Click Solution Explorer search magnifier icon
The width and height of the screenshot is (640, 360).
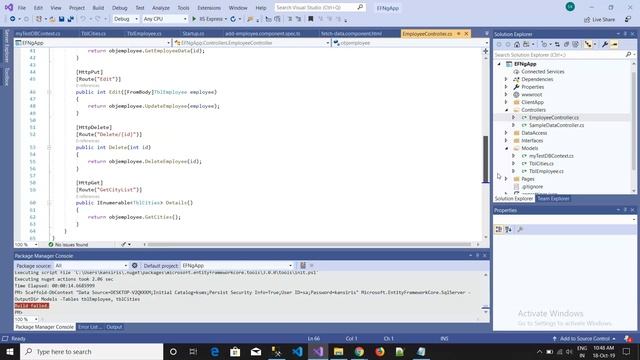(628, 54)
